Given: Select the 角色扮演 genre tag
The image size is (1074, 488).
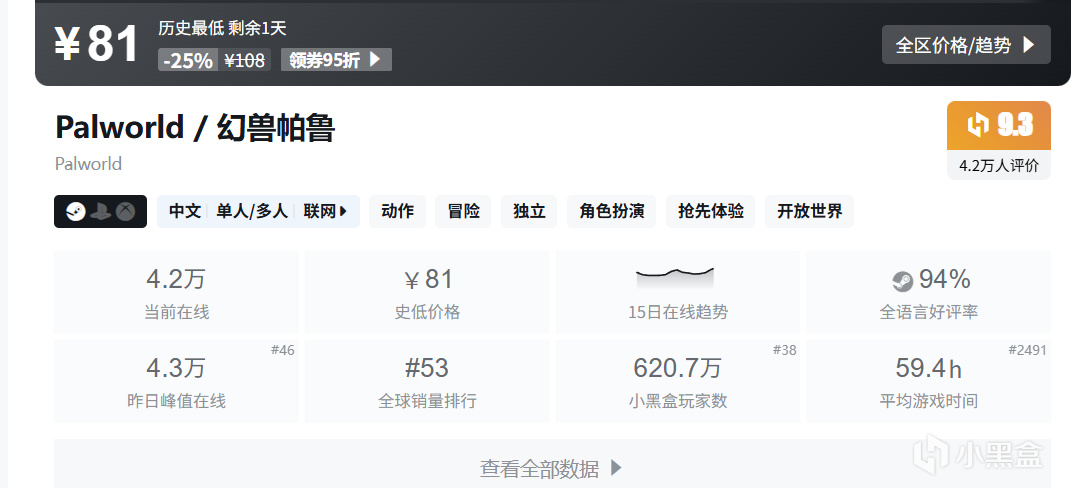Looking at the screenshot, I should pyautogui.click(x=612, y=211).
